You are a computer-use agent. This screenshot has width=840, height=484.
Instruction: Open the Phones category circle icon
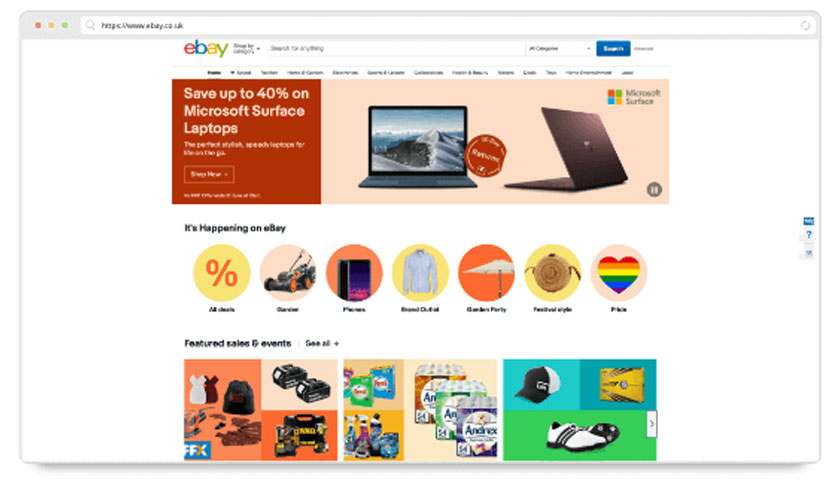pos(354,272)
